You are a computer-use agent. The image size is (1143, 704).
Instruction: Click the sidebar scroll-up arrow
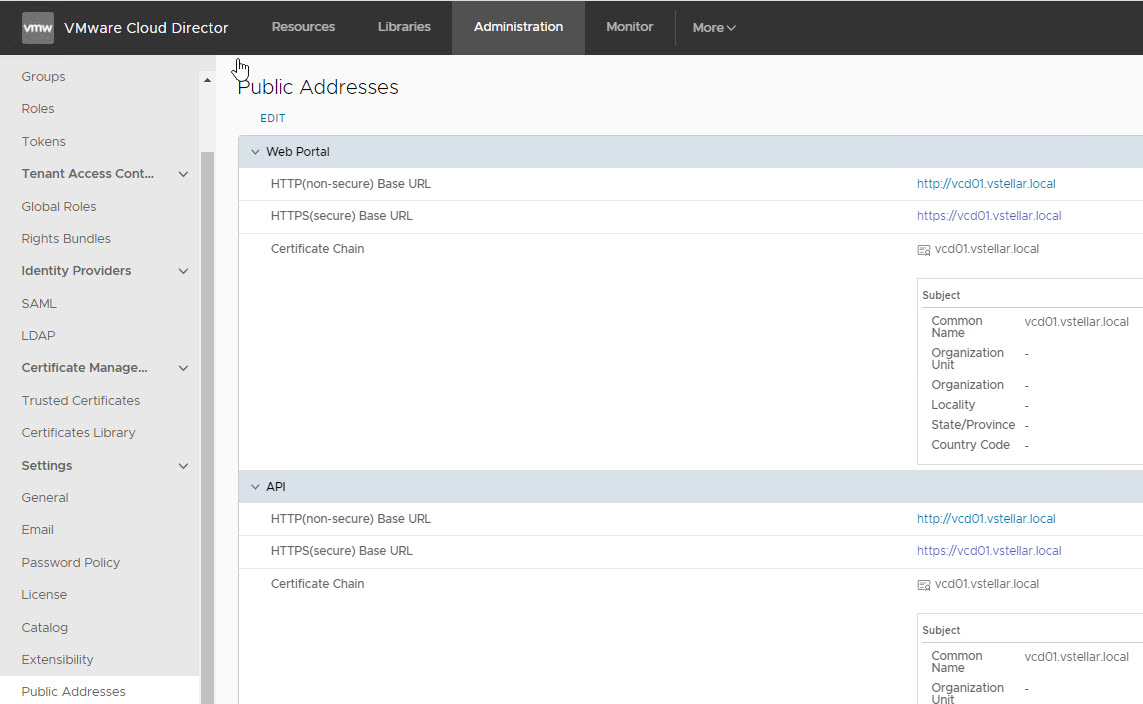coord(208,80)
